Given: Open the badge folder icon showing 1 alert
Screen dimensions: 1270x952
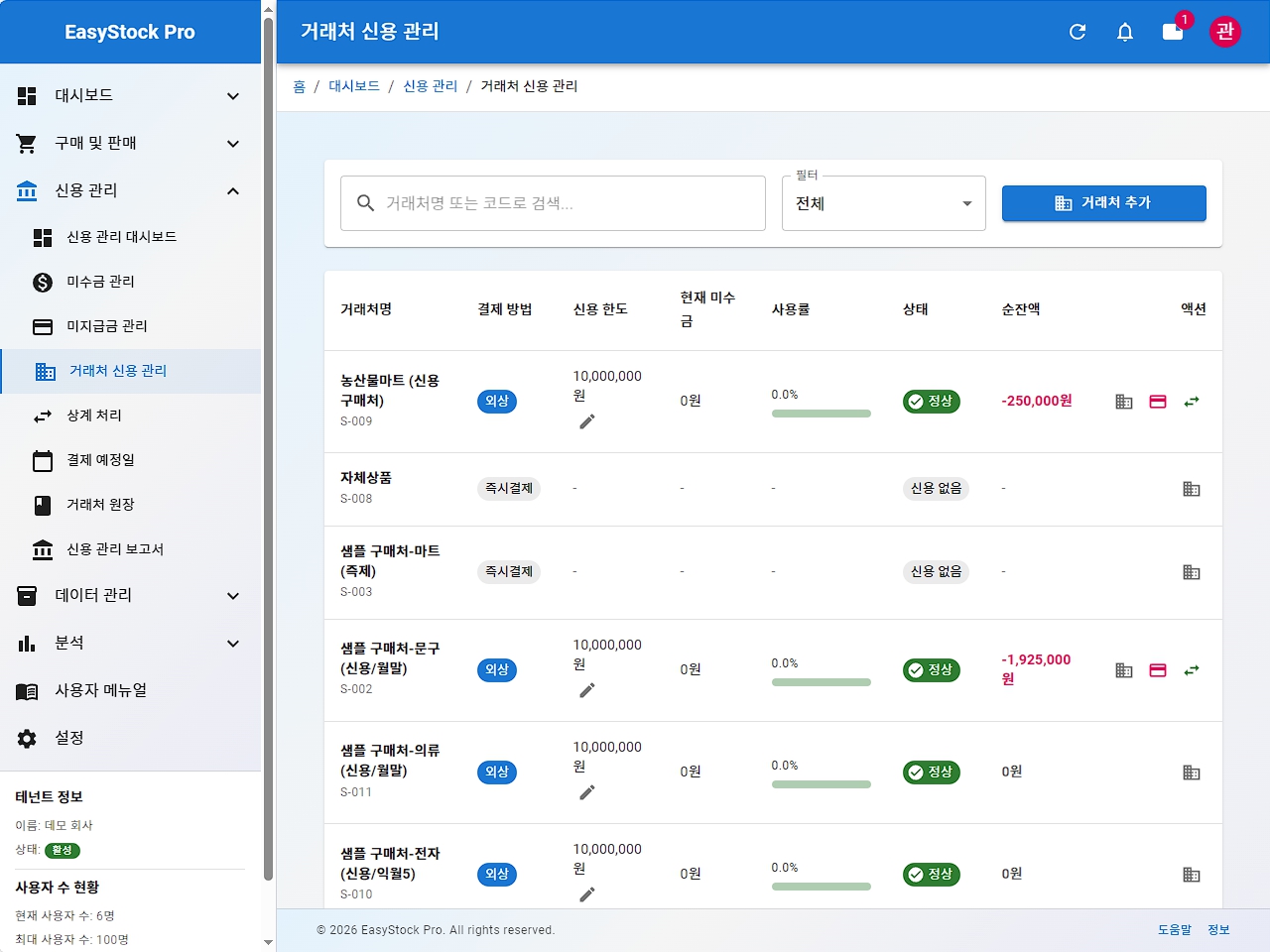Looking at the screenshot, I should (x=1171, y=33).
